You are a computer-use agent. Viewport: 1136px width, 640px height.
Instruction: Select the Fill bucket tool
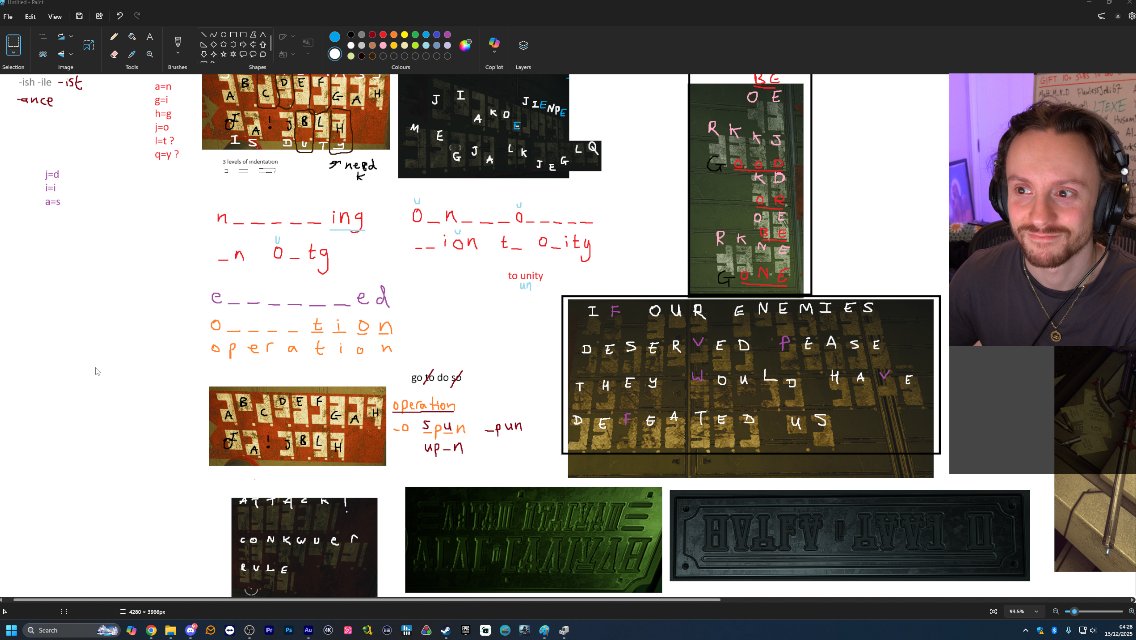(132, 37)
